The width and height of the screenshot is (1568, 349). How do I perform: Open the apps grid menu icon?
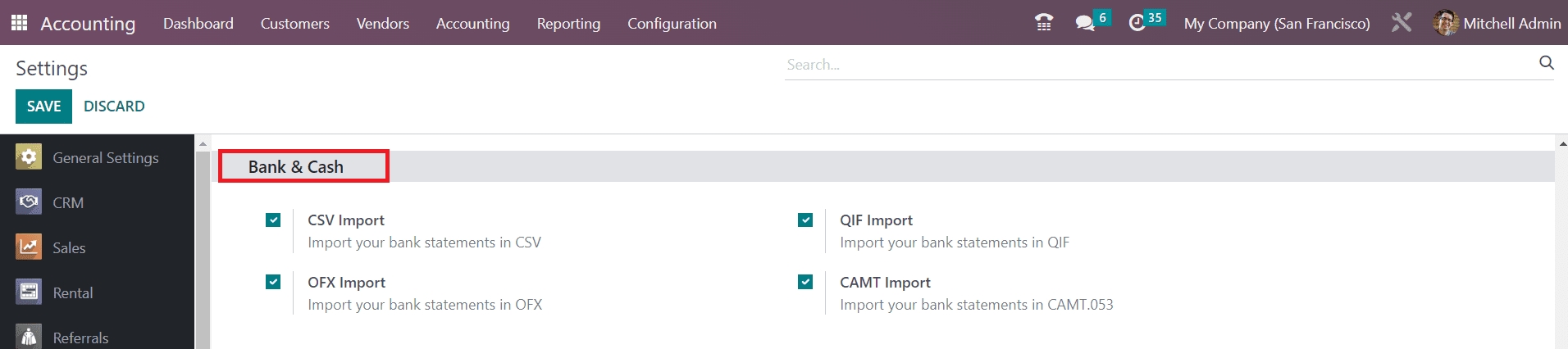click(19, 23)
